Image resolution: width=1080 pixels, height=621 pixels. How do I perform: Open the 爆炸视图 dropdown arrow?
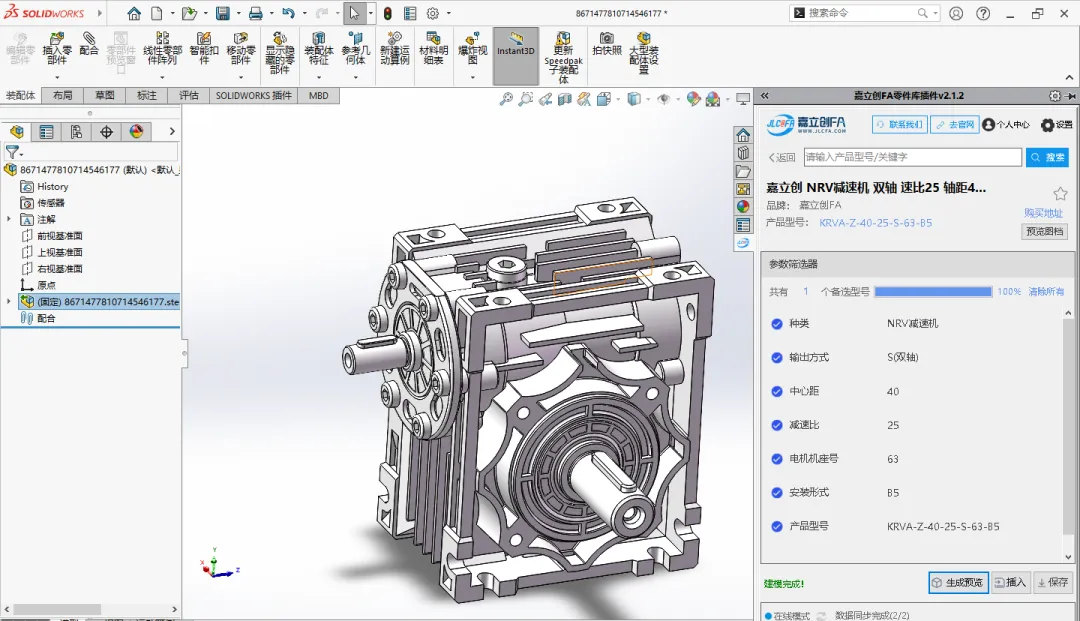pos(473,77)
